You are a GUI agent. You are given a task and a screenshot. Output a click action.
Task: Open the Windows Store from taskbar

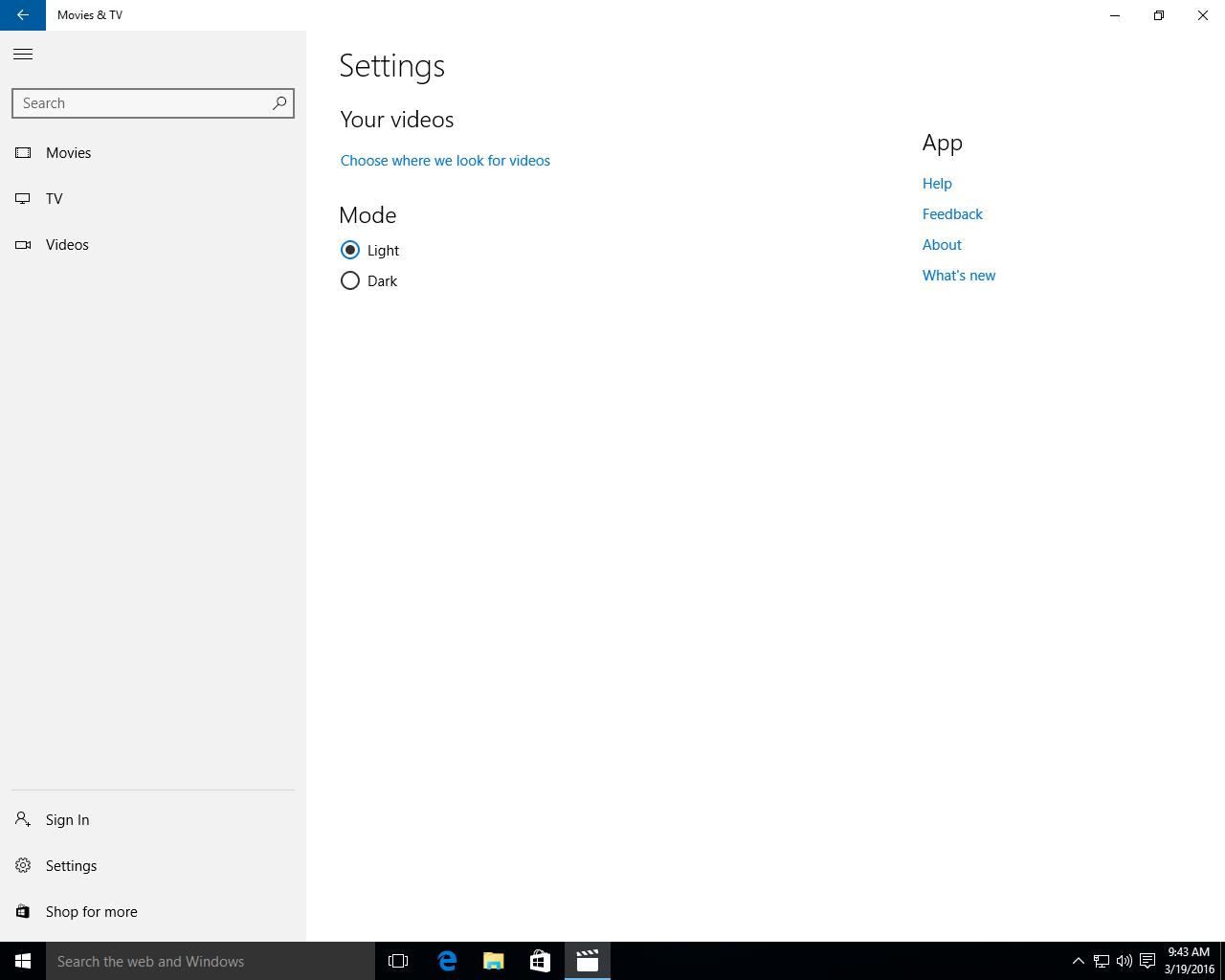pyautogui.click(x=540, y=961)
